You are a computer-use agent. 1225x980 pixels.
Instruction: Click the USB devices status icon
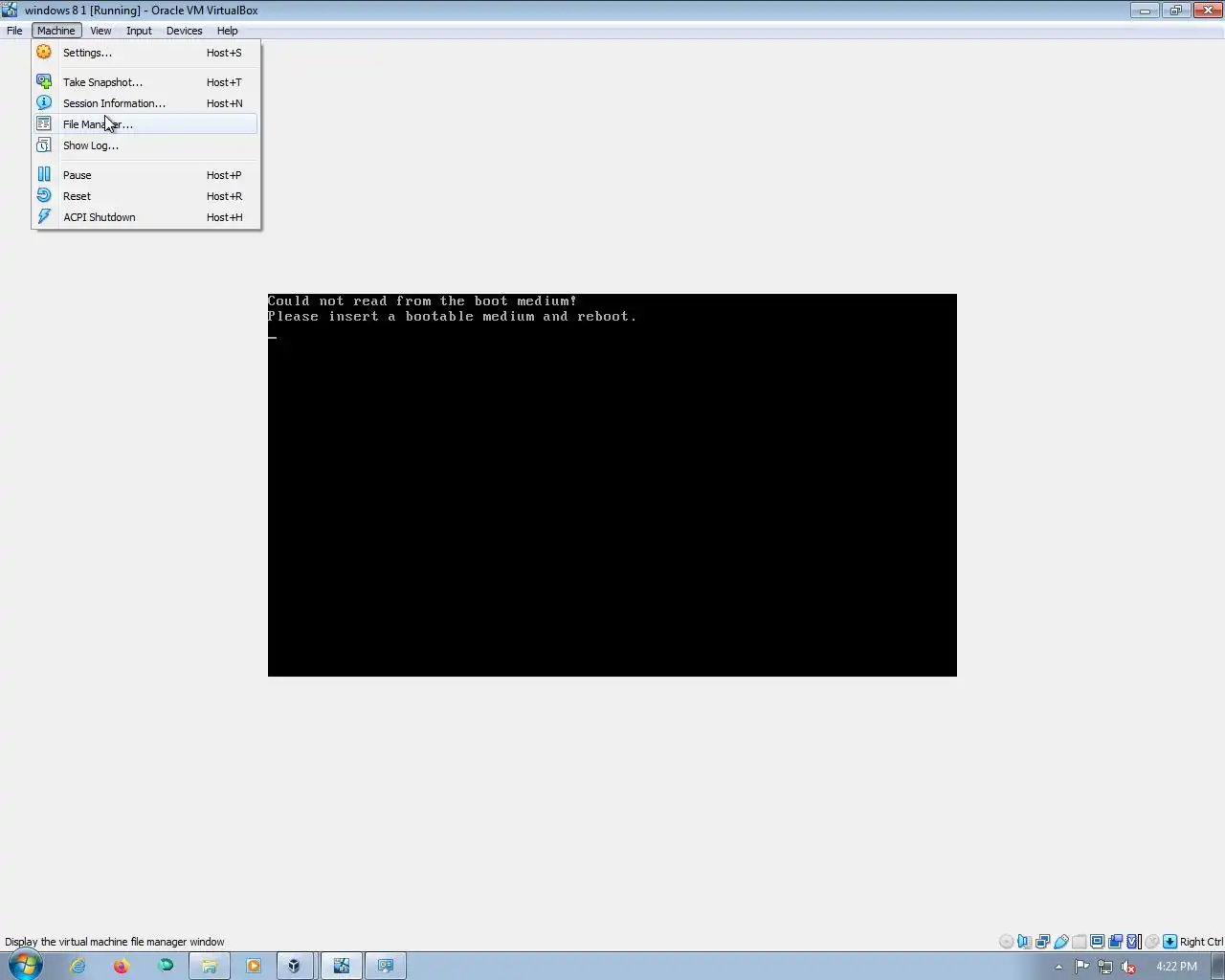(1060, 942)
